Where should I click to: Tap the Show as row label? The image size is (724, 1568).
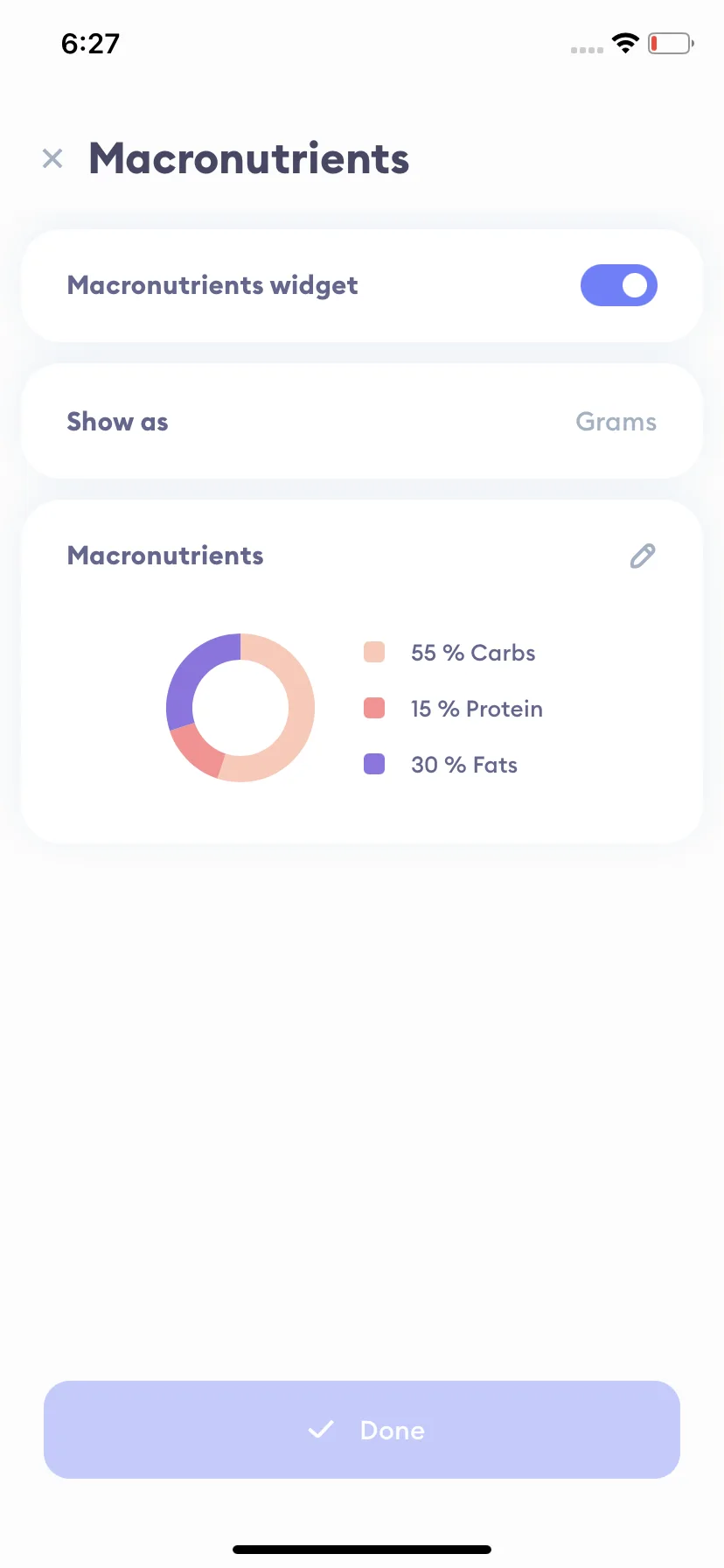point(117,422)
